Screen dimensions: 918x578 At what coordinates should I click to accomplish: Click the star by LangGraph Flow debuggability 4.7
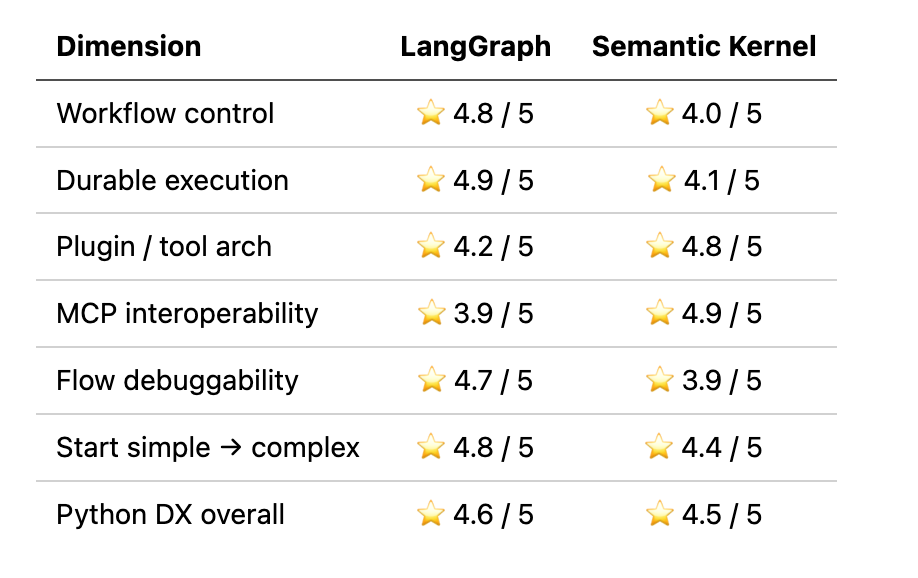431,379
